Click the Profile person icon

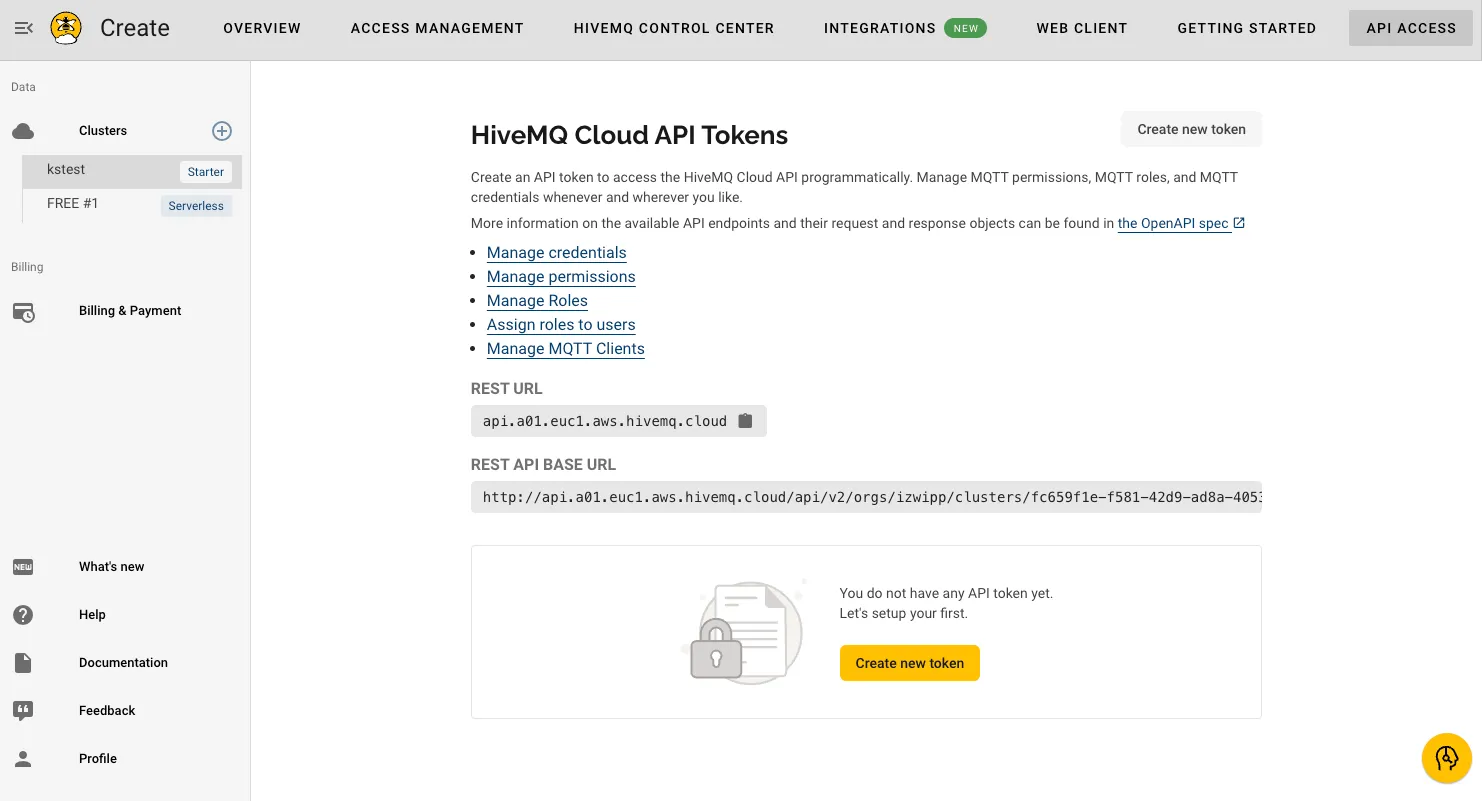(x=23, y=759)
